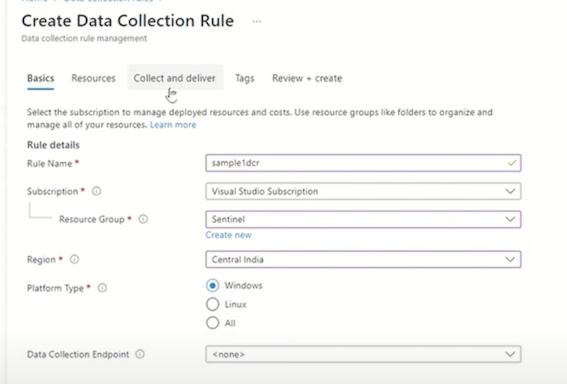567x384 pixels.
Task: Show the Platform Type info icon
Action: (x=102, y=288)
